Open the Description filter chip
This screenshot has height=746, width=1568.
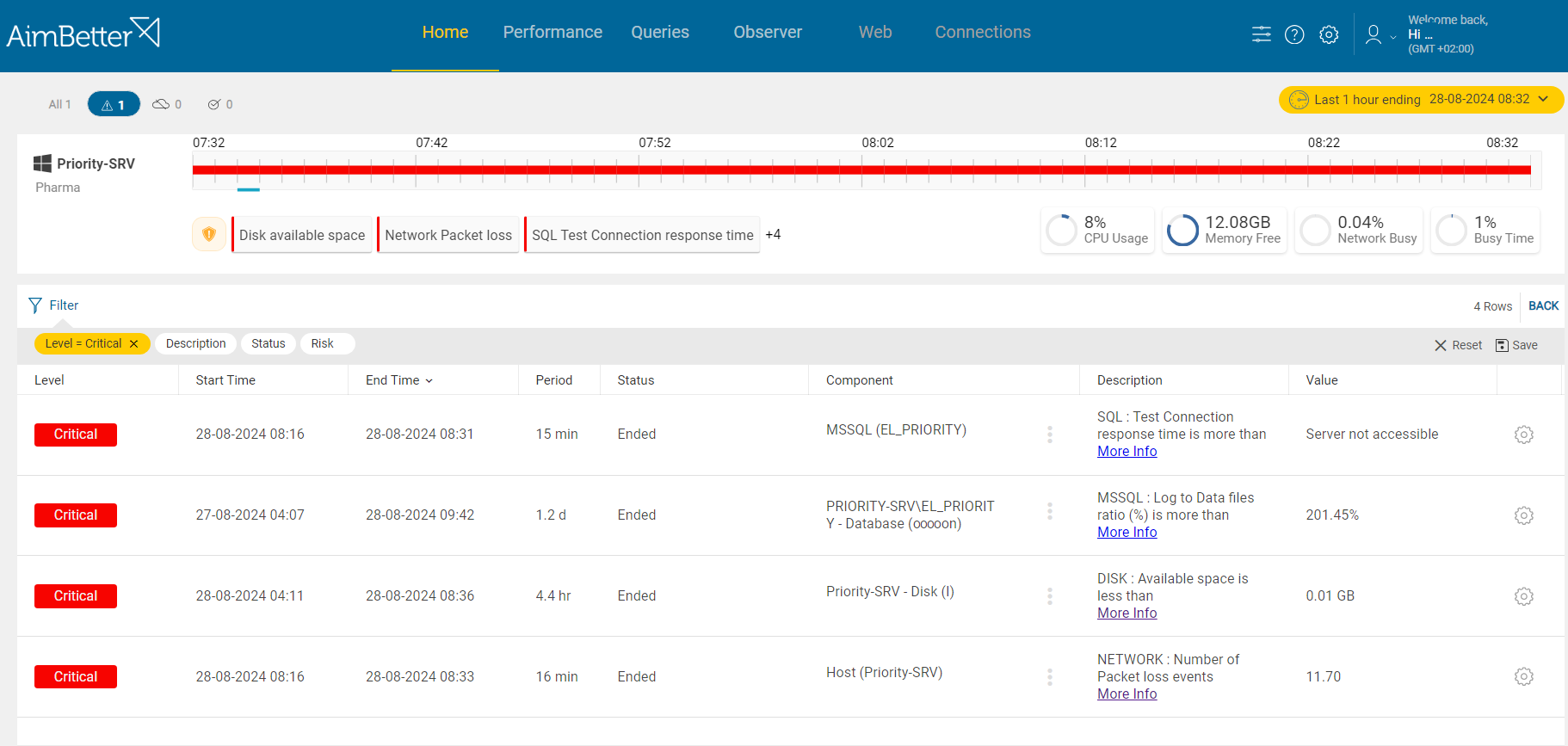pyautogui.click(x=196, y=343)
